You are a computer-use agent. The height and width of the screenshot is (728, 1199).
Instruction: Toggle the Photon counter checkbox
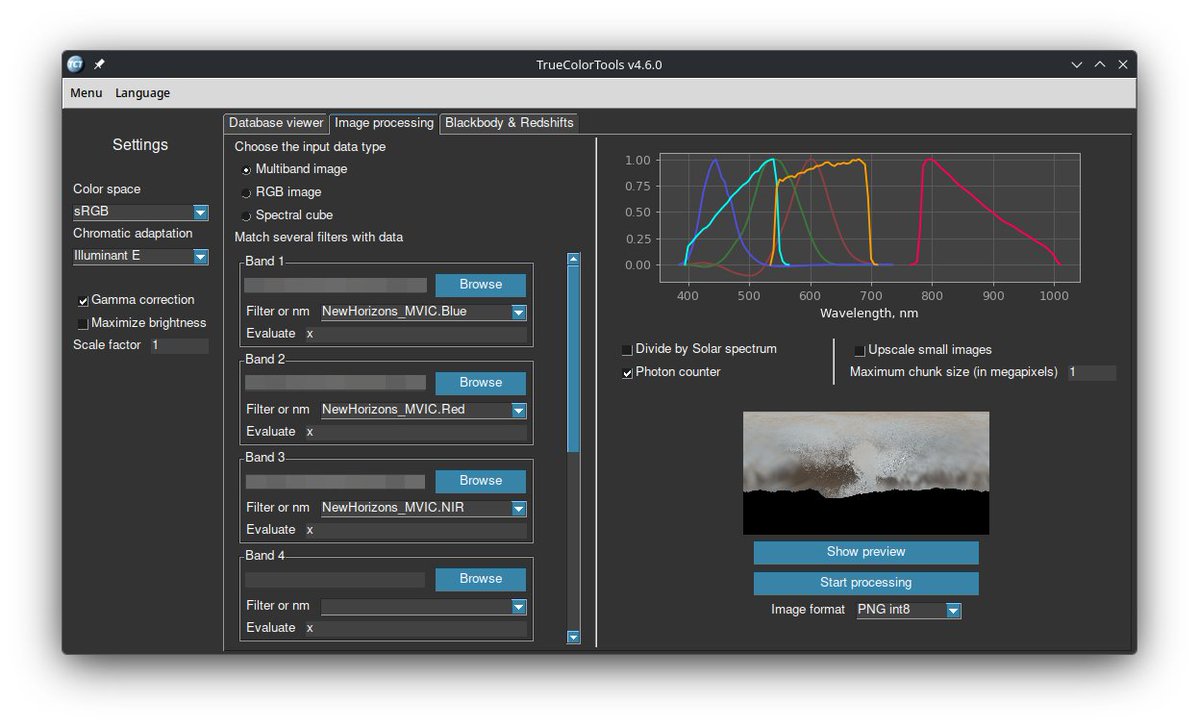point(627,372)
